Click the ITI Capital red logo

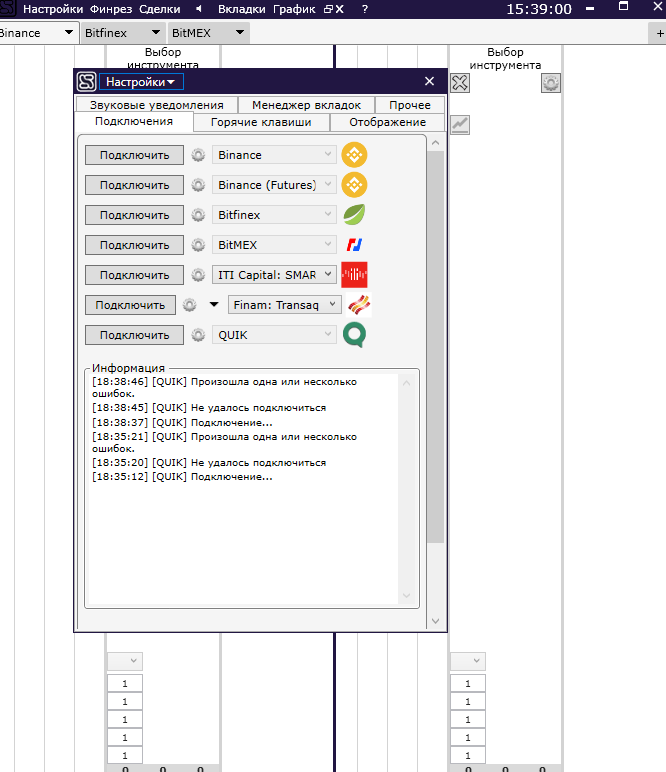[x=354, y=275]
